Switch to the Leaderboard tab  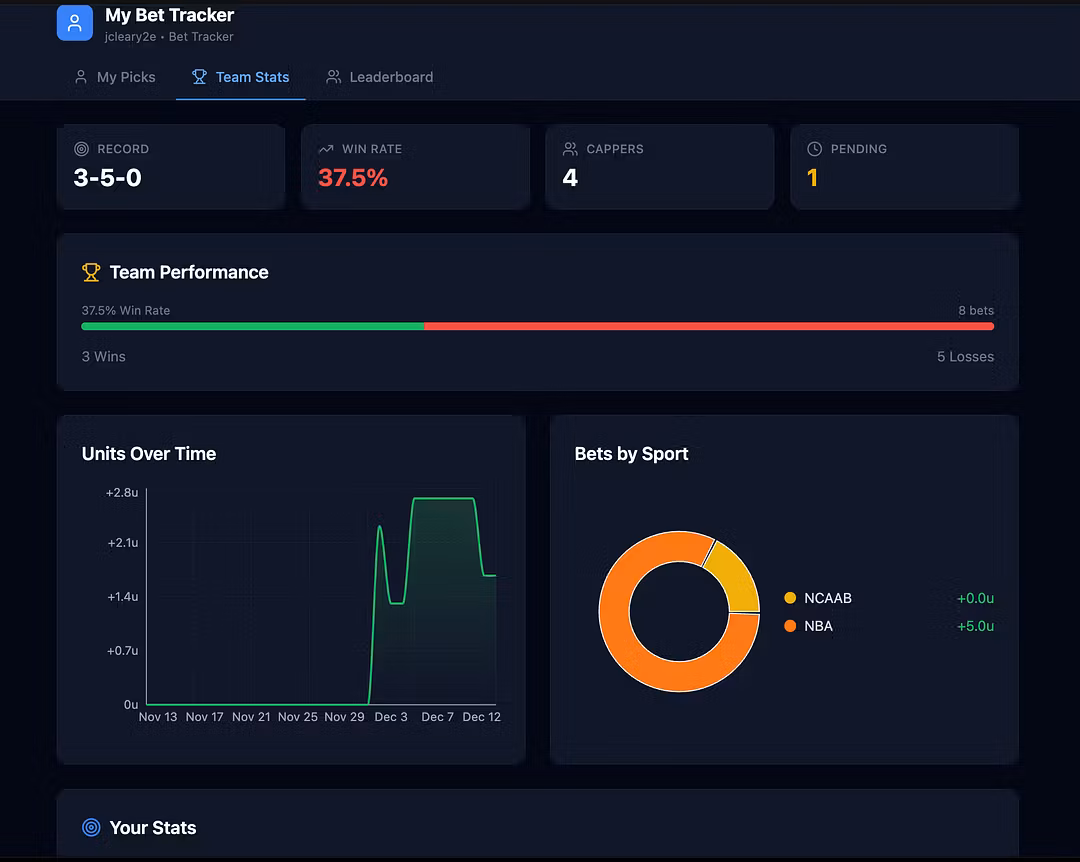tap(380, 77)
